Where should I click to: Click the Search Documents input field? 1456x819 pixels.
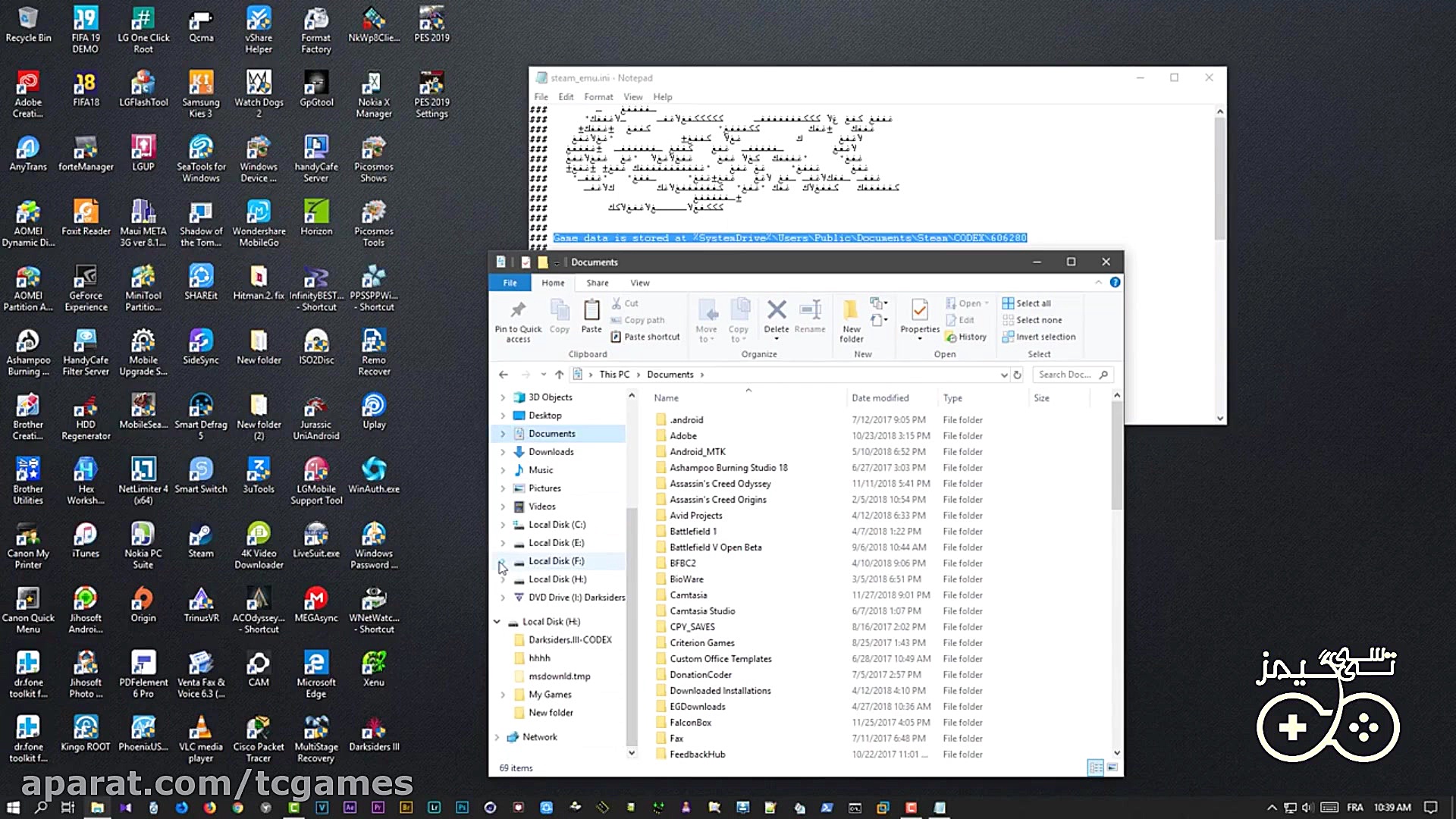coord(1065,375)
